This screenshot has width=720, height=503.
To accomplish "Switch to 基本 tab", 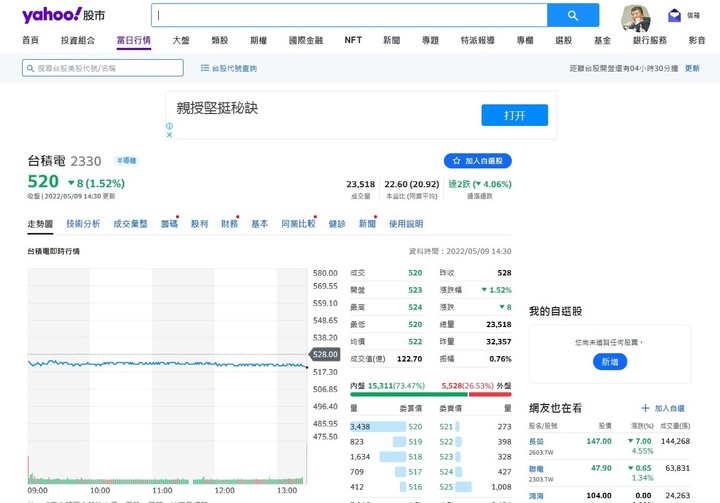I will coord(259,224).
